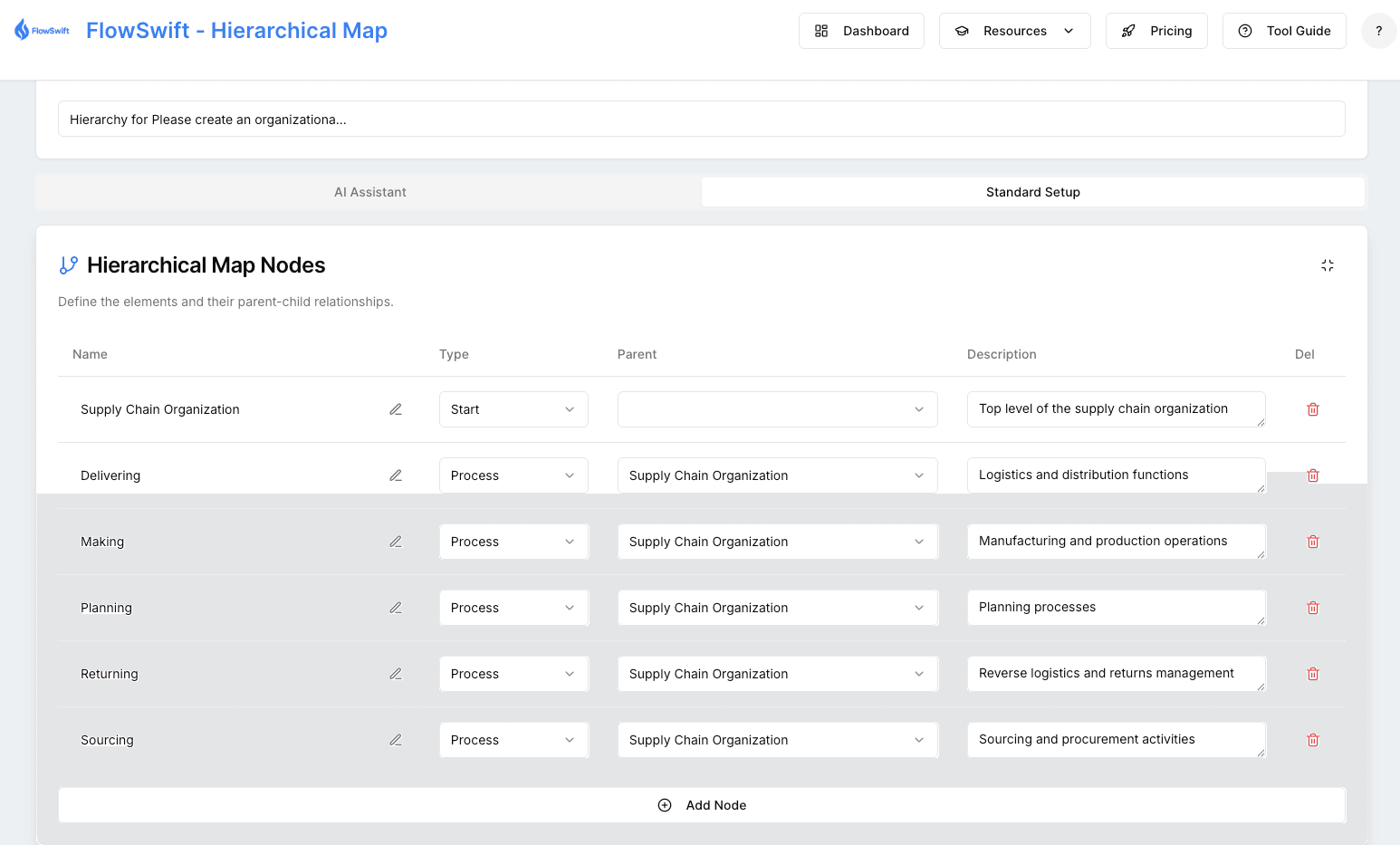Remove the Planning node
This screenshot has width=1400, height=845.
tap(1313, 608)
